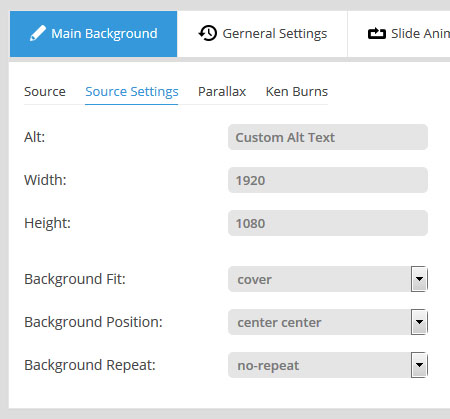This screenshot has width=450, height=419.
Task: Open the Main Background tab
Action: point(93,34)
